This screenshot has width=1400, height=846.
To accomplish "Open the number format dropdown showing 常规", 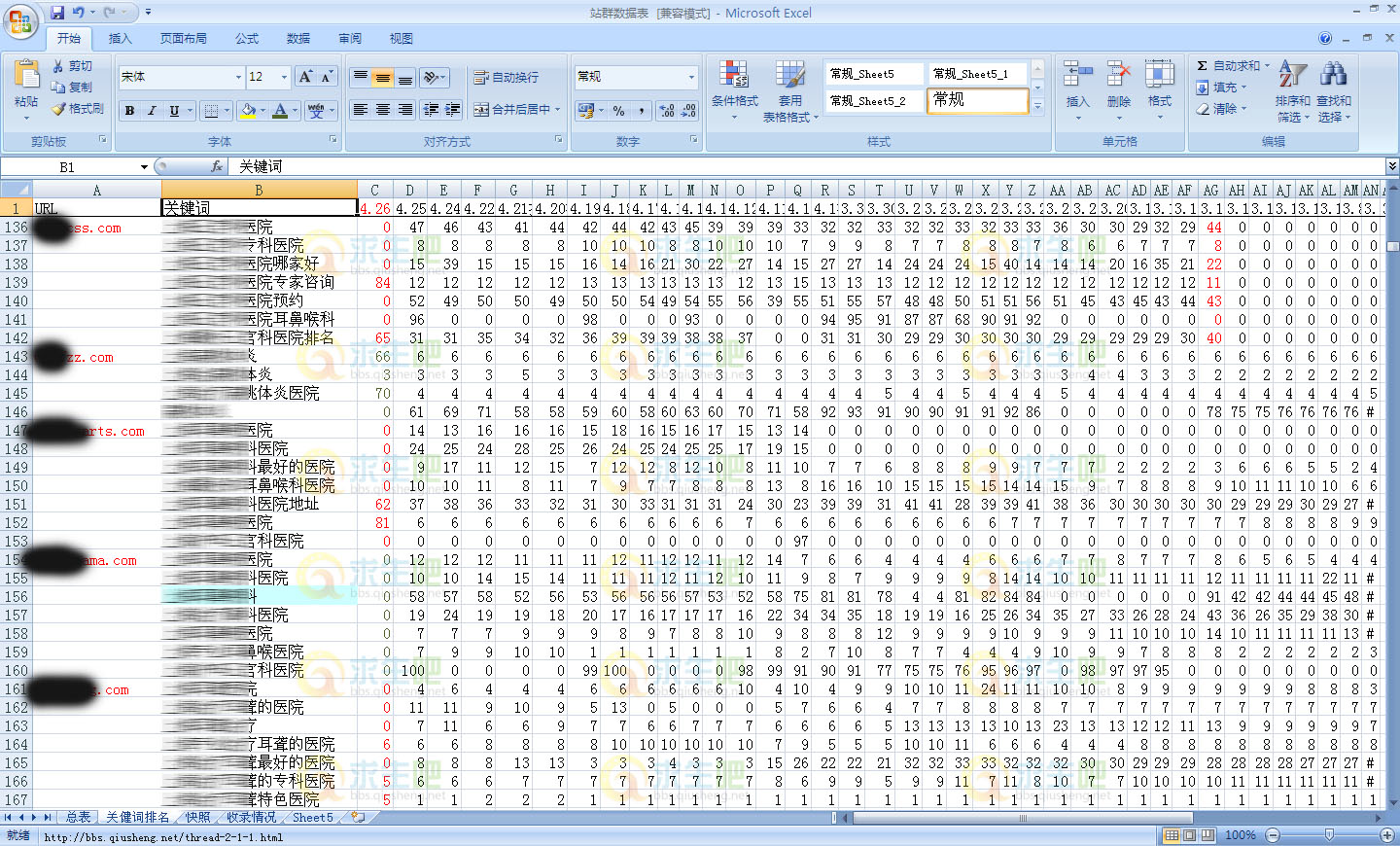I will tap(691, 77).
